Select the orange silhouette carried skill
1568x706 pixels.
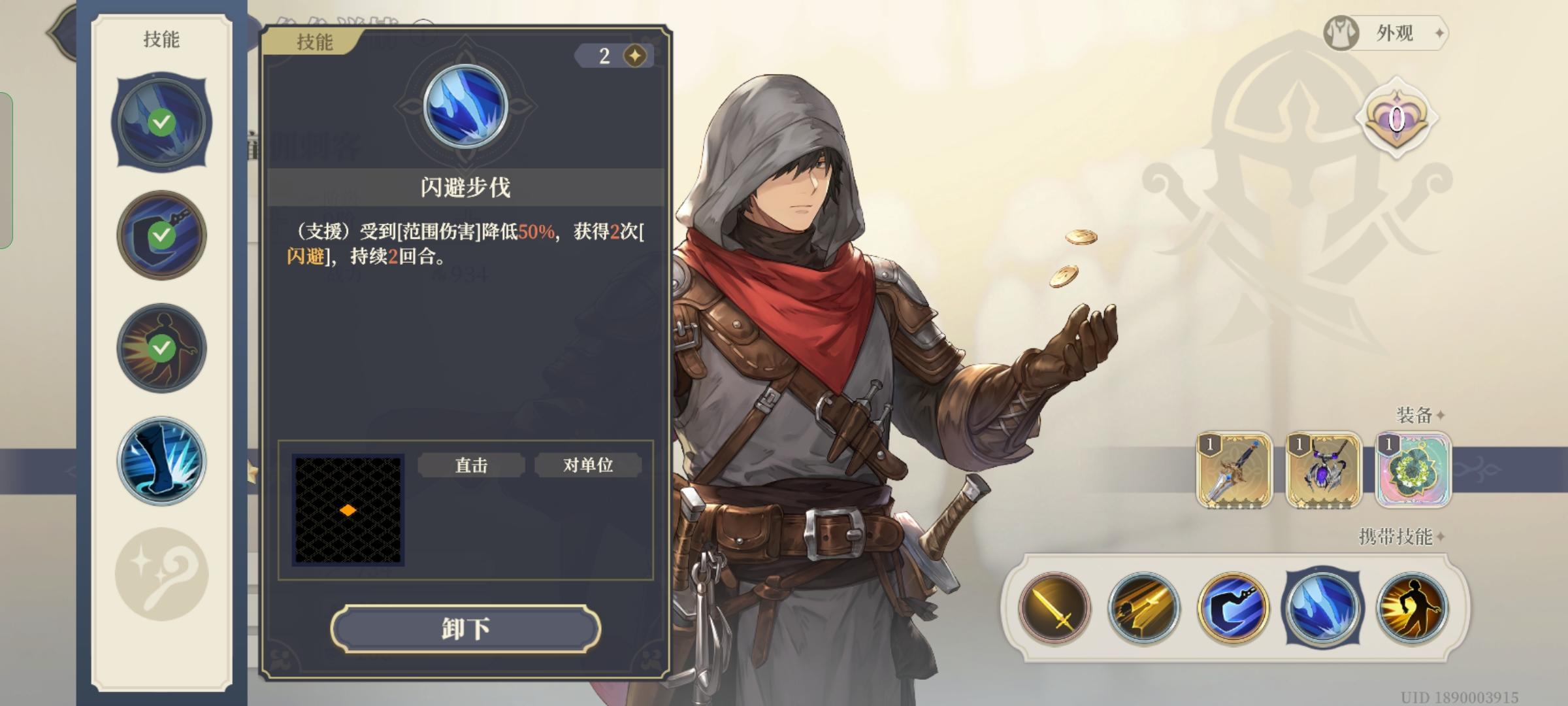1412,609
